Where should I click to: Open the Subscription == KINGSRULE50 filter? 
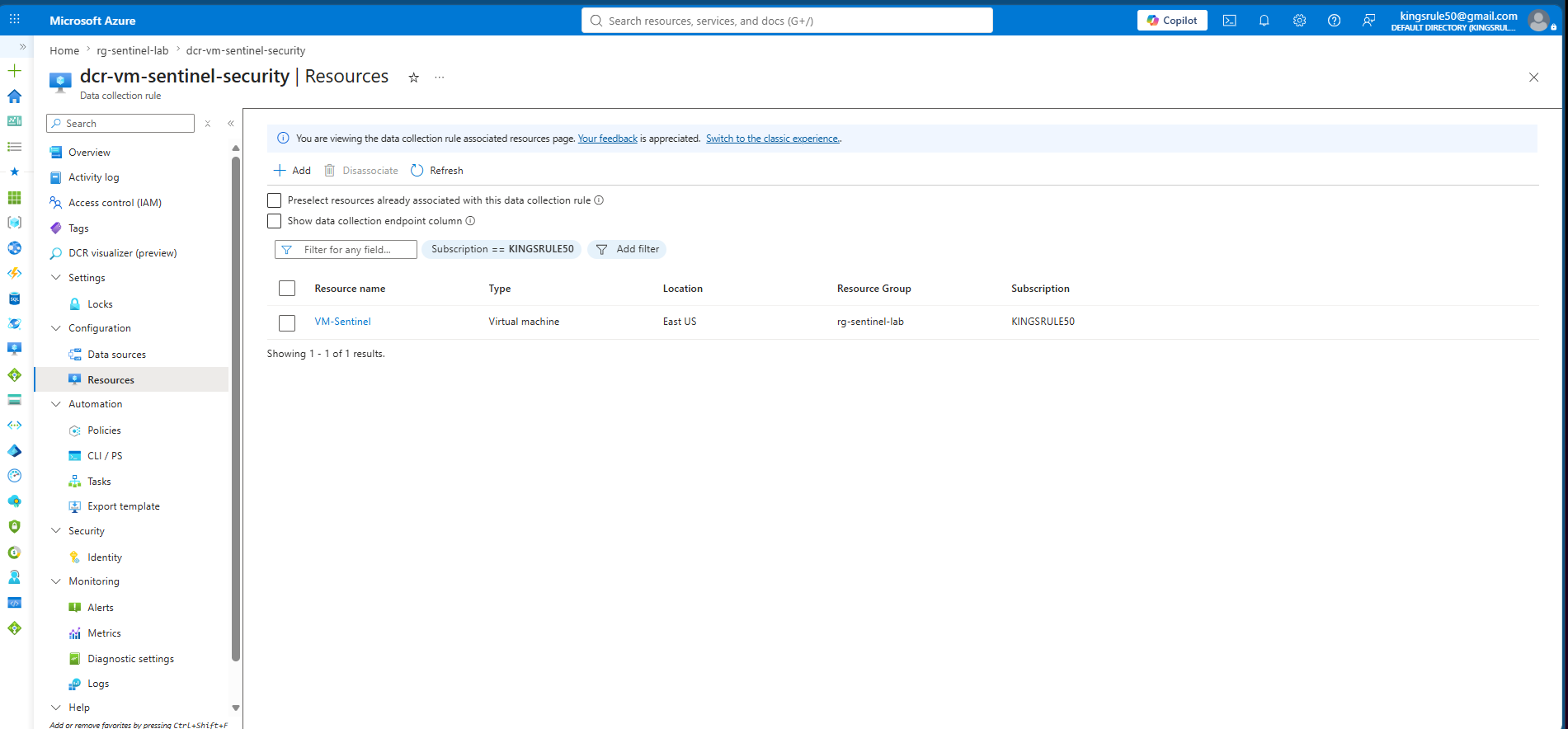click(x=502, y=249)
